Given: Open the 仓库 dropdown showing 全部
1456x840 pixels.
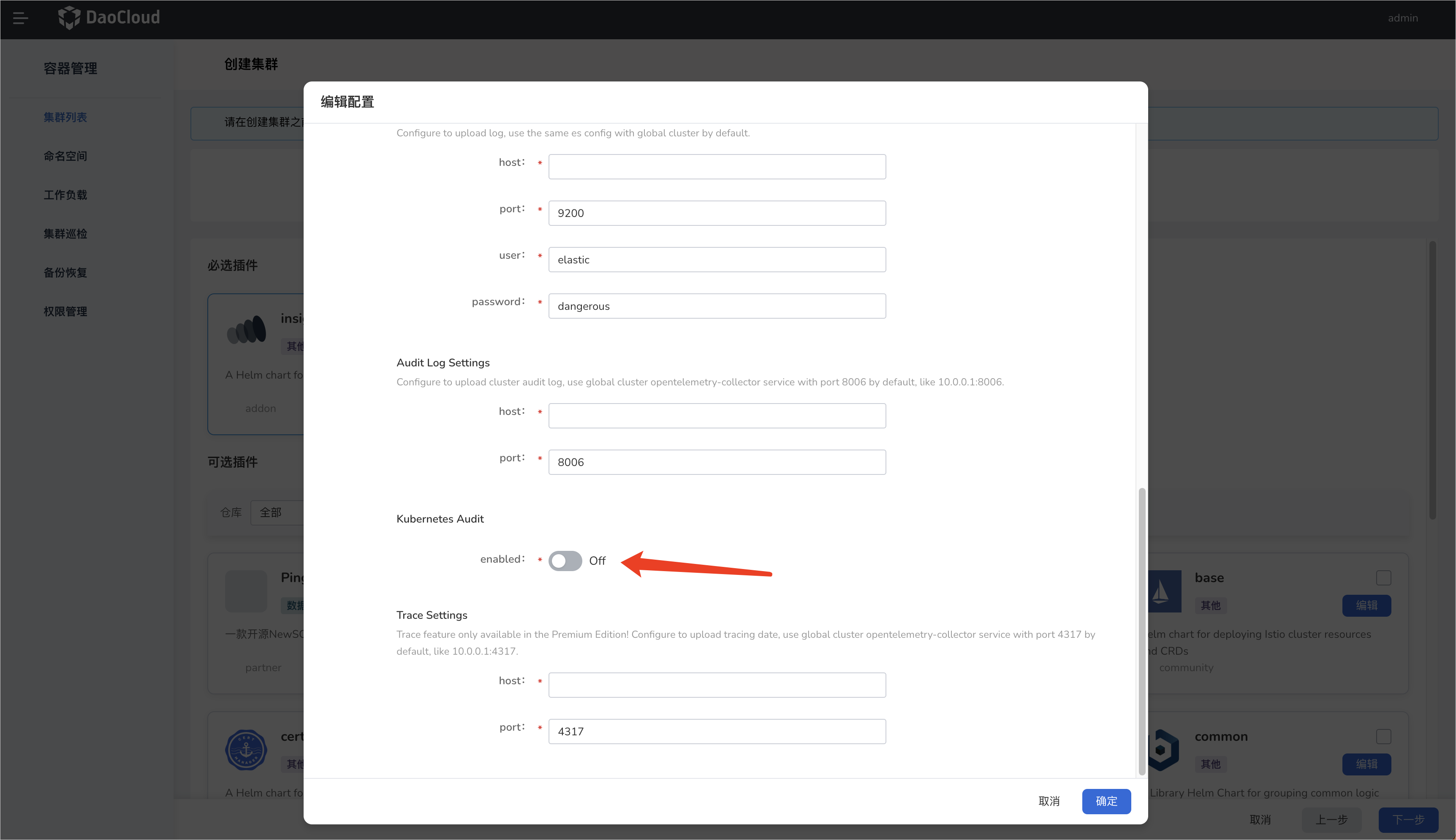Looking at the screenshot, I should [277, 512].
